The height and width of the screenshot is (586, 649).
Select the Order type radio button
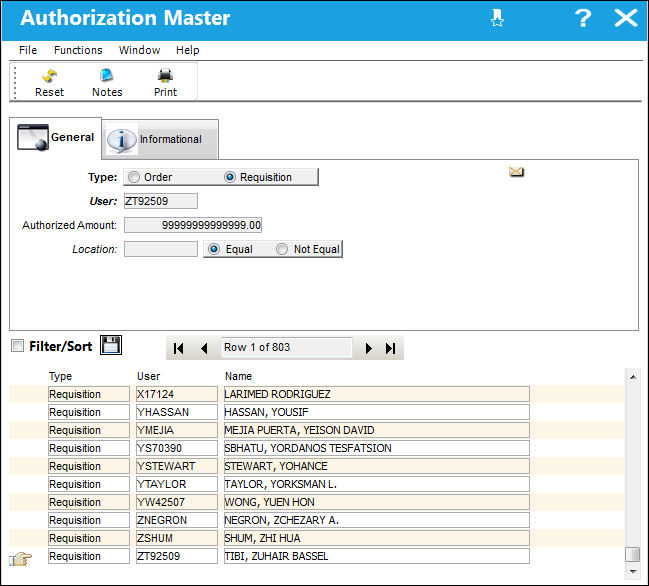(x=134, y=177)
